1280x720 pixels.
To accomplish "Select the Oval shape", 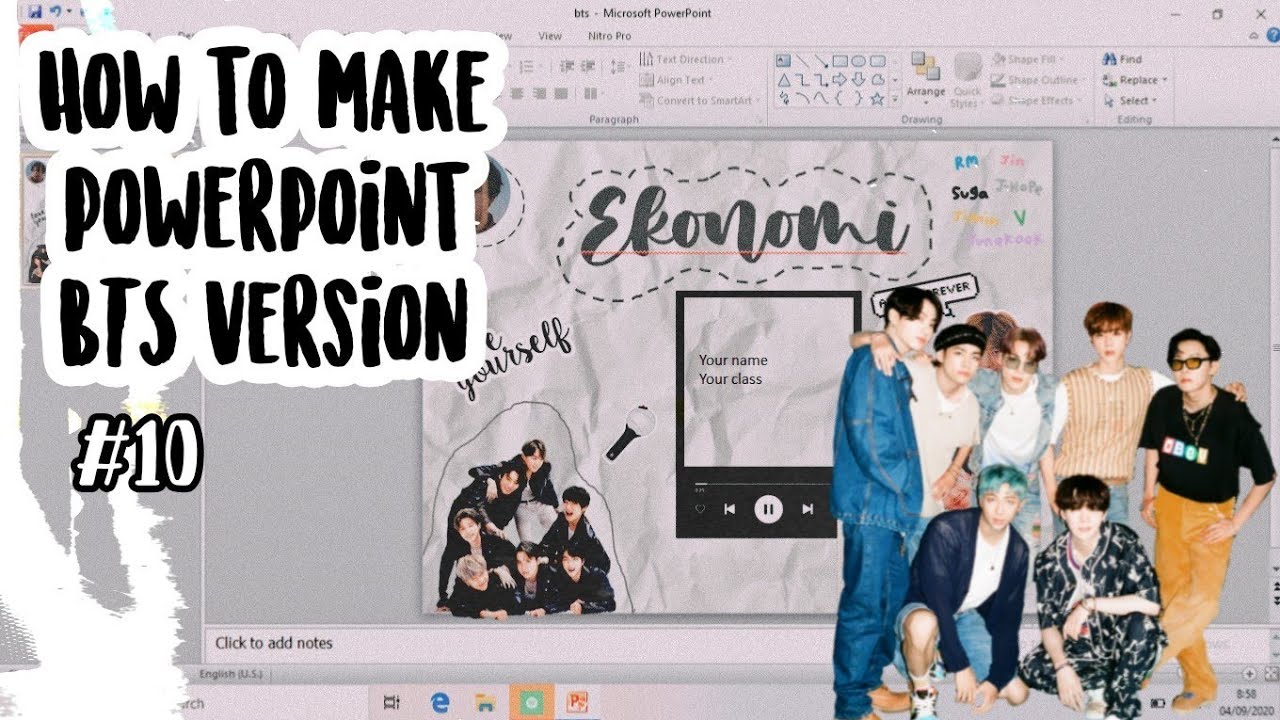I will tap(858, 61).
